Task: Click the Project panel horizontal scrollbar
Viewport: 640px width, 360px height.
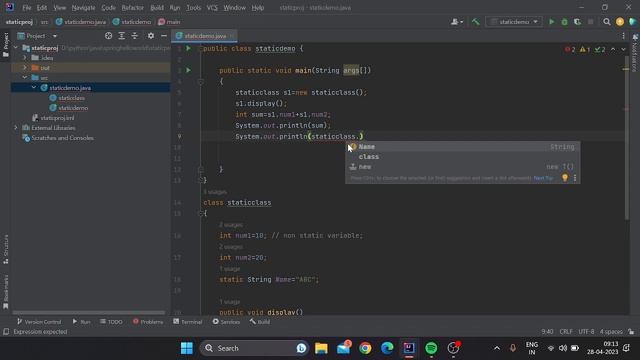Action: [x=89, y=313]
